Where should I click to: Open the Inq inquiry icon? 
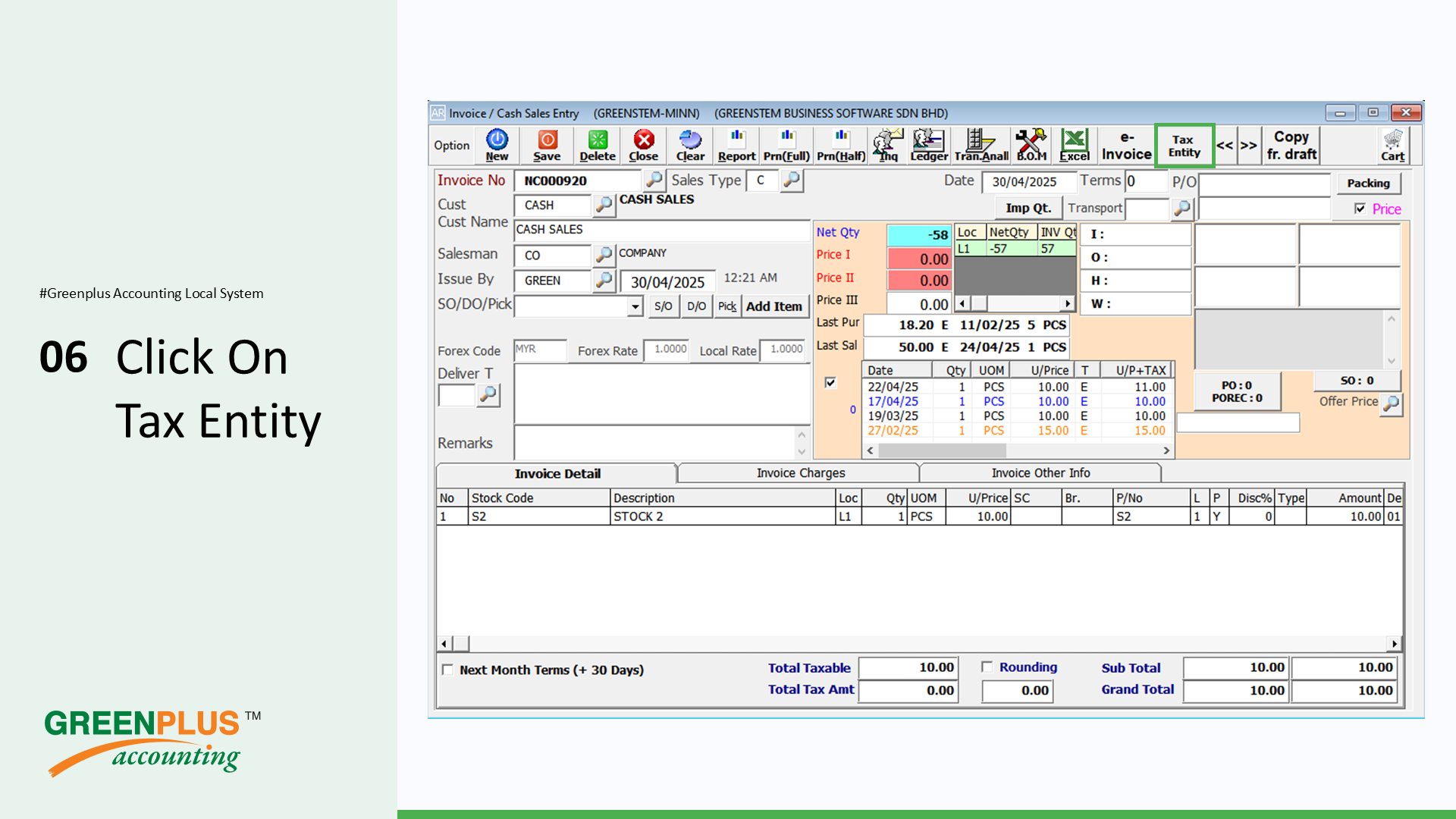click(x=888, y=145)
